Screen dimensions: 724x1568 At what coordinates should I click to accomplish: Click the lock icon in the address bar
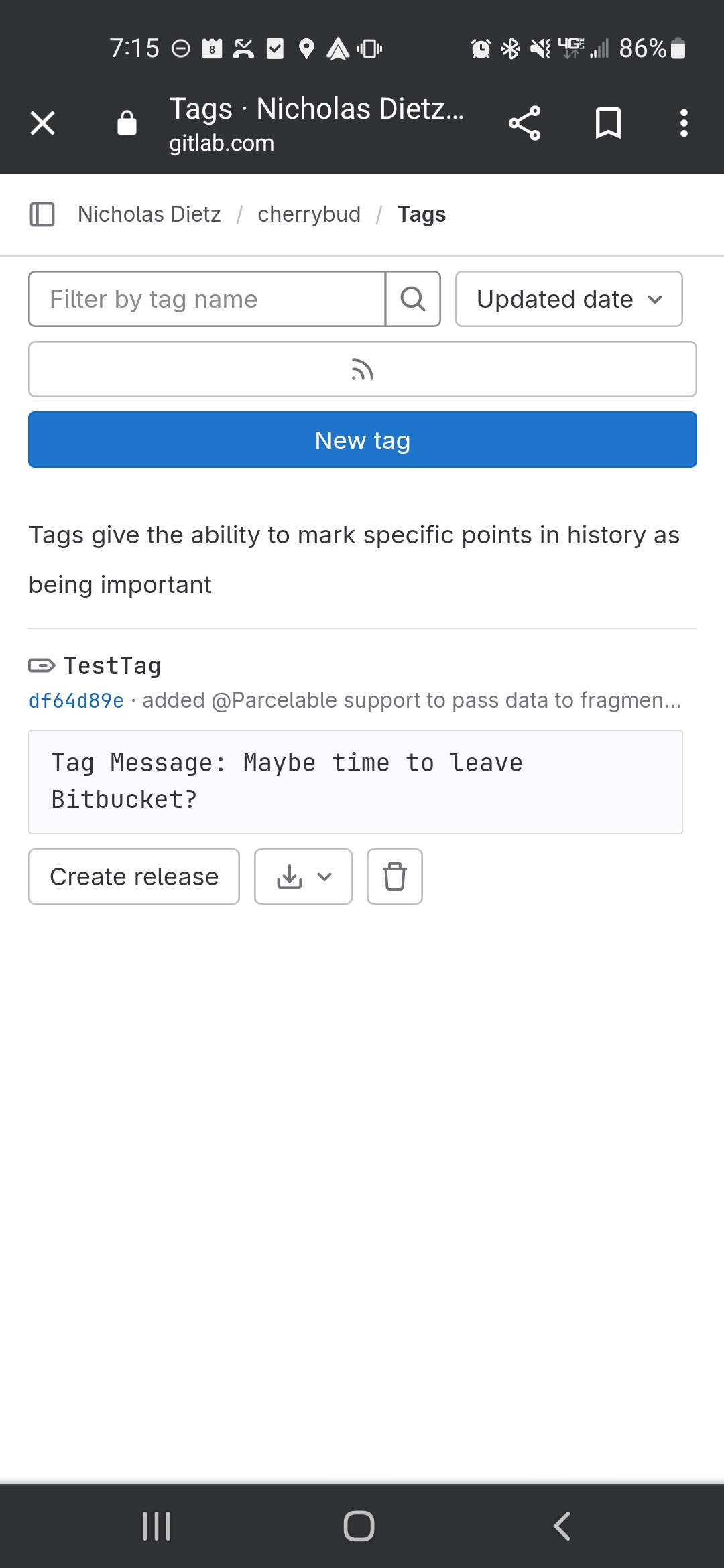pyautogui.click(x=127, y=122)
